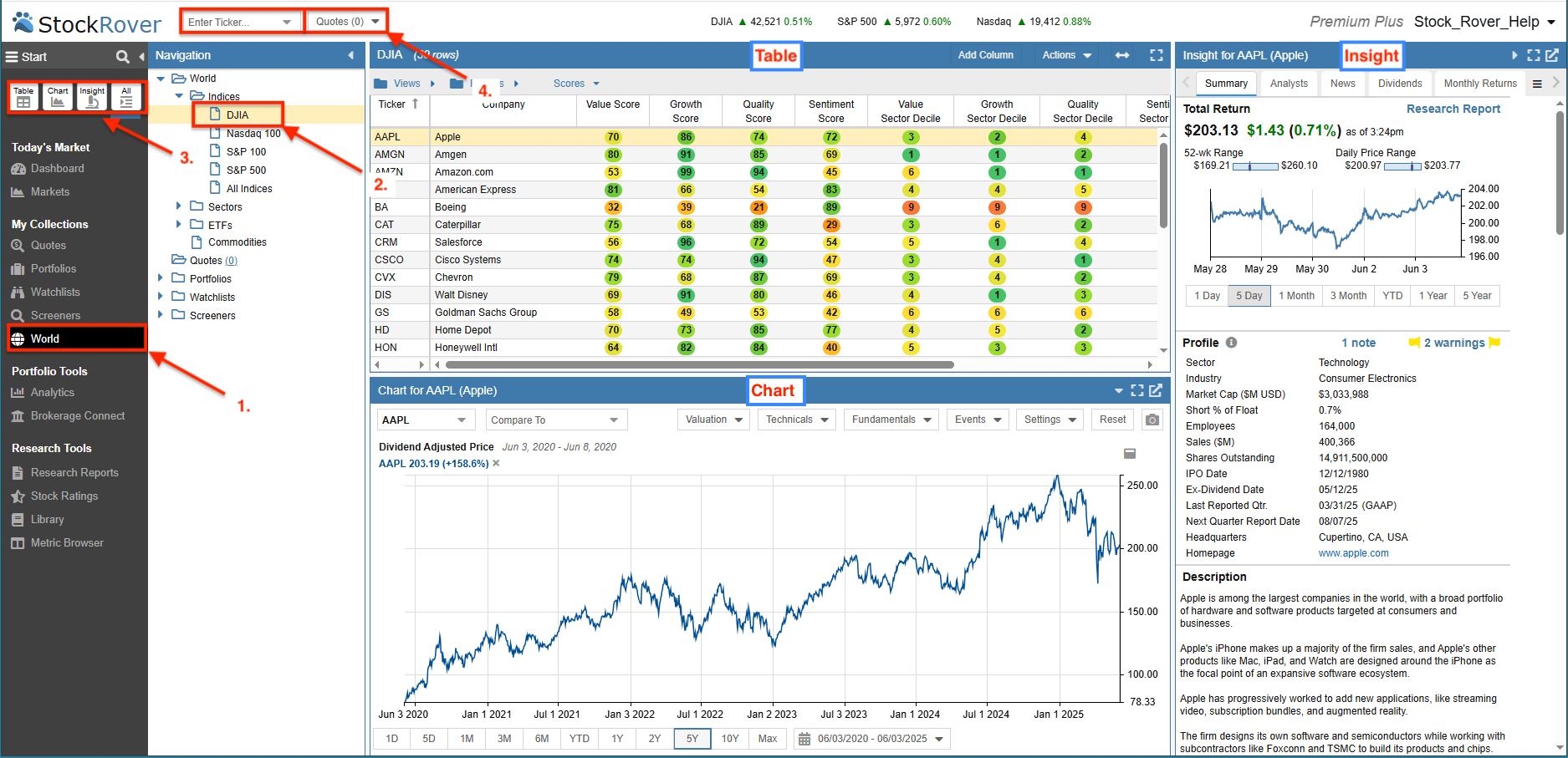This screenshot has width=1568, height=758.
Task: Switch the chart to the 1D range
Action: (391, 739)
